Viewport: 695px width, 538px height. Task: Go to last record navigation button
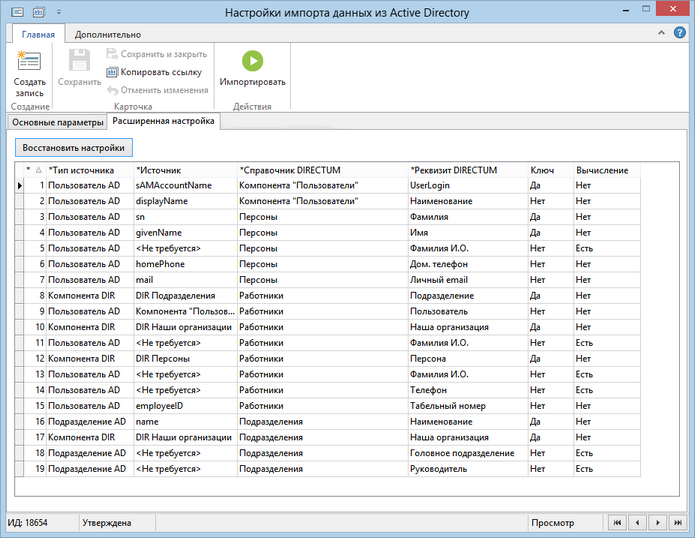coord(678,522)
